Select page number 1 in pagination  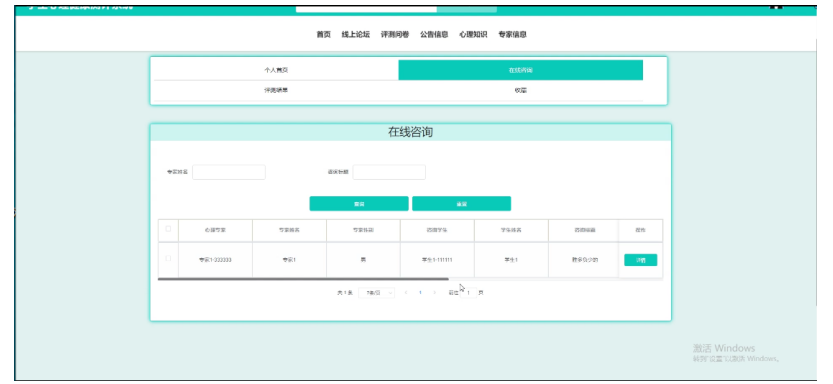(420, 293)
